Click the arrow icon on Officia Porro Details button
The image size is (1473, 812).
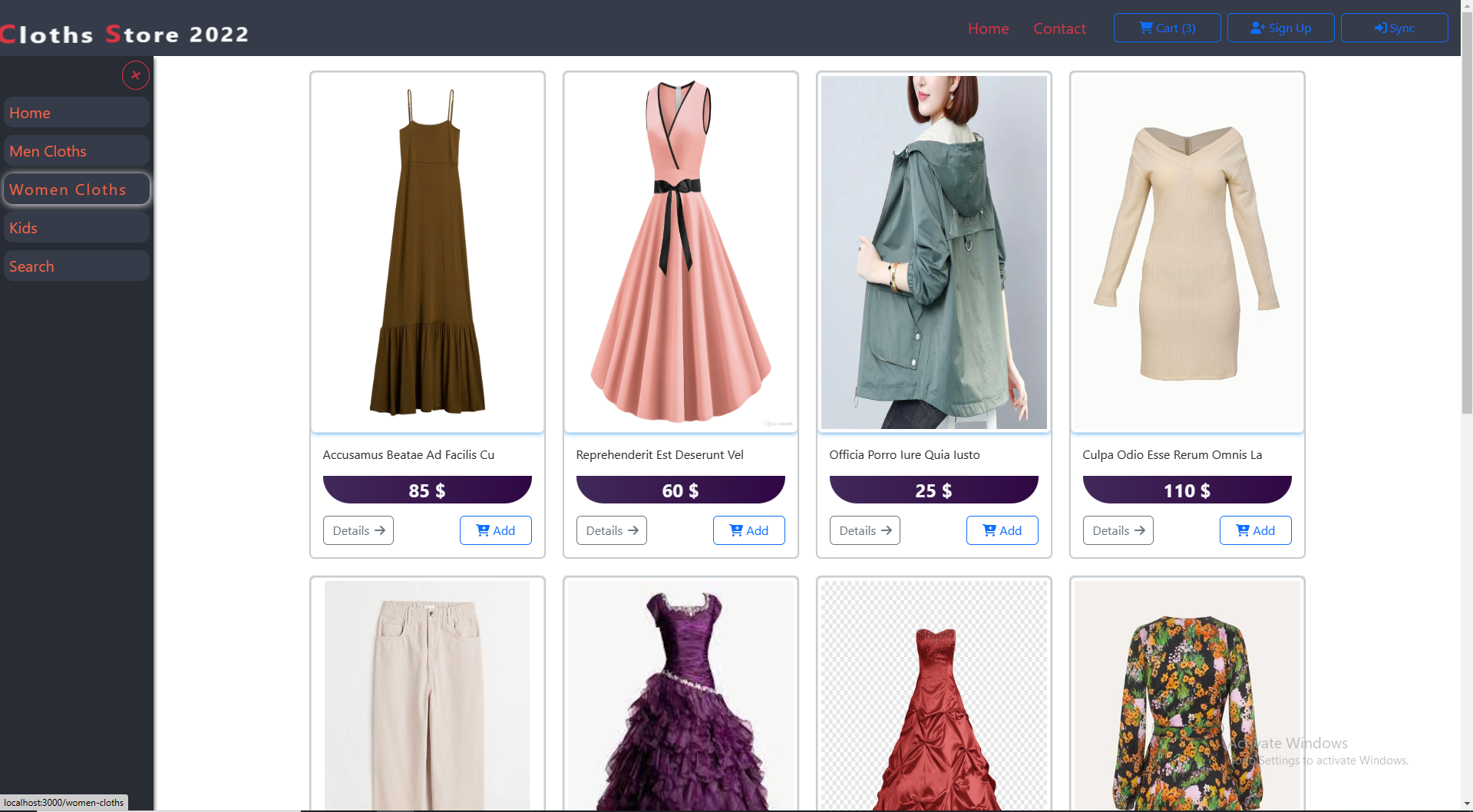tap(888, 530)
